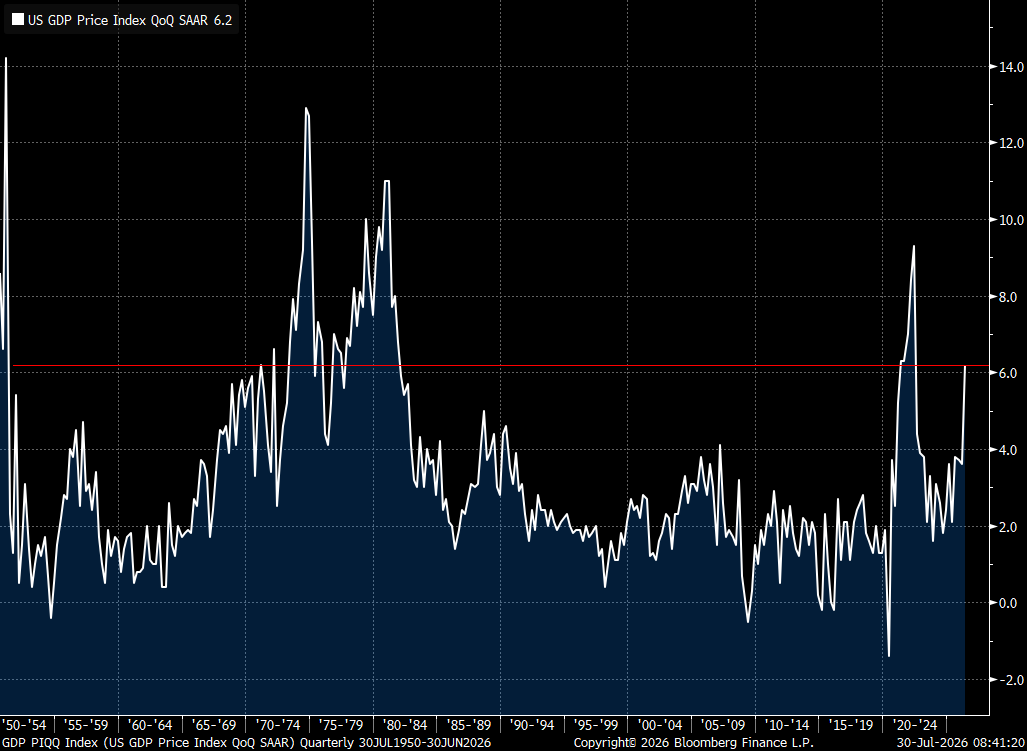Select the '55-'59 x-axis period label
Screen dimensions: 1027x751
(86, 725)
